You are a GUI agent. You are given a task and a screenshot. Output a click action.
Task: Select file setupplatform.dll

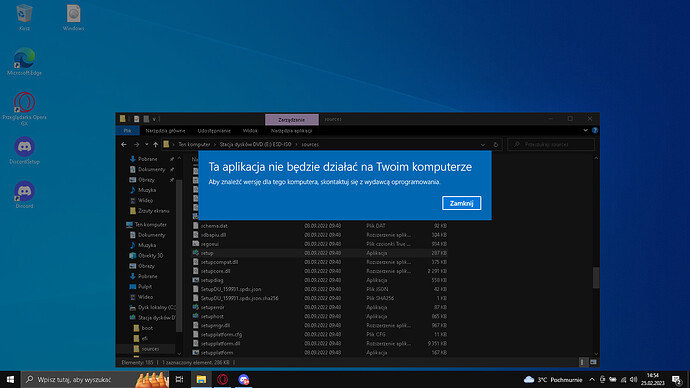point(220,344)
